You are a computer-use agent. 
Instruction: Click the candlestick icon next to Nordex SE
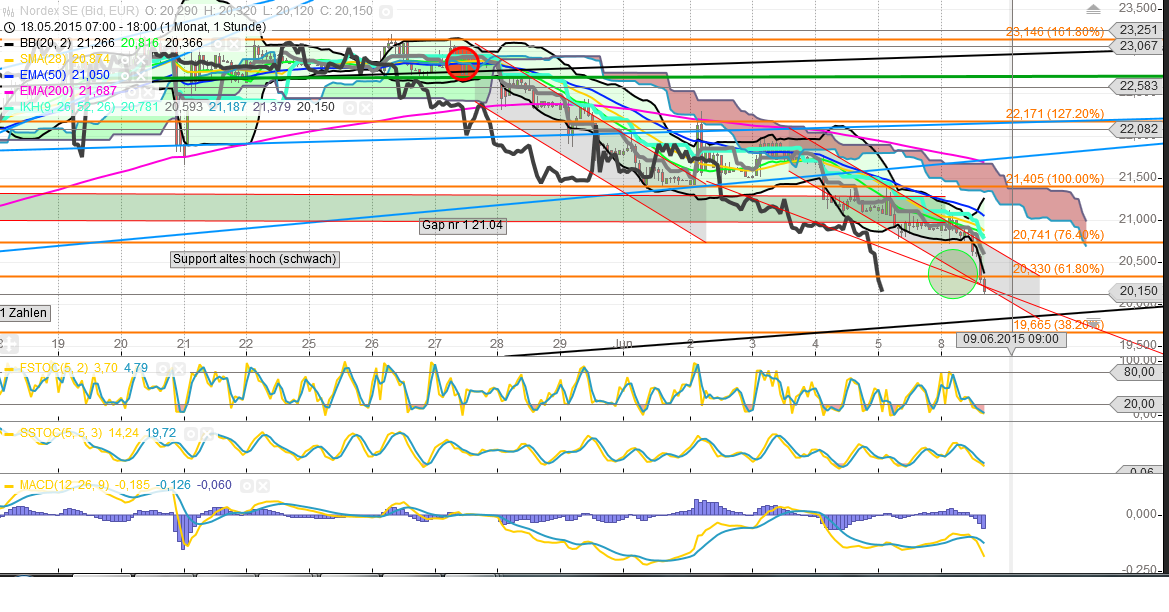coord(8,9)
